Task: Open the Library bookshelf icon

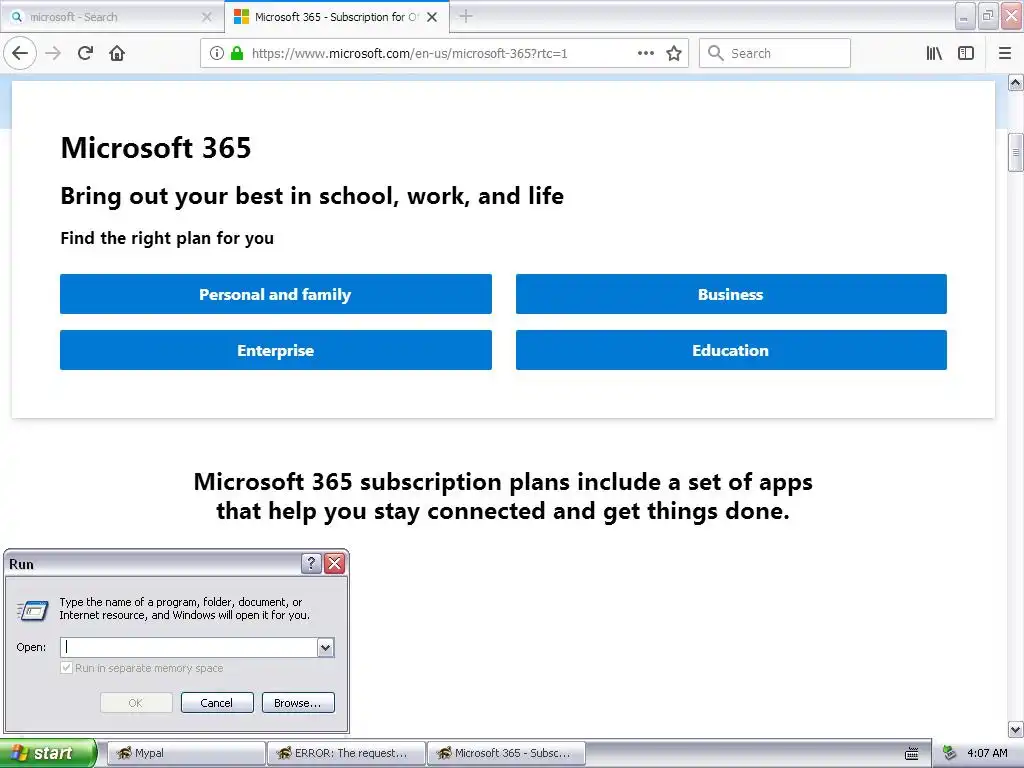Action: tap(934, 53)
